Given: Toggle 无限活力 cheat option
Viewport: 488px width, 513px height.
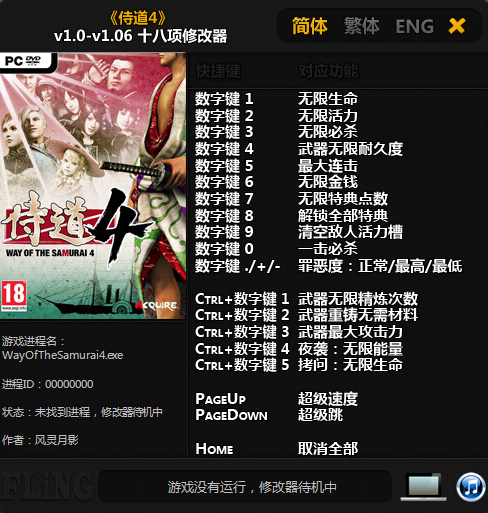Looking at the screenshot, I should click(x=328, y=115).
